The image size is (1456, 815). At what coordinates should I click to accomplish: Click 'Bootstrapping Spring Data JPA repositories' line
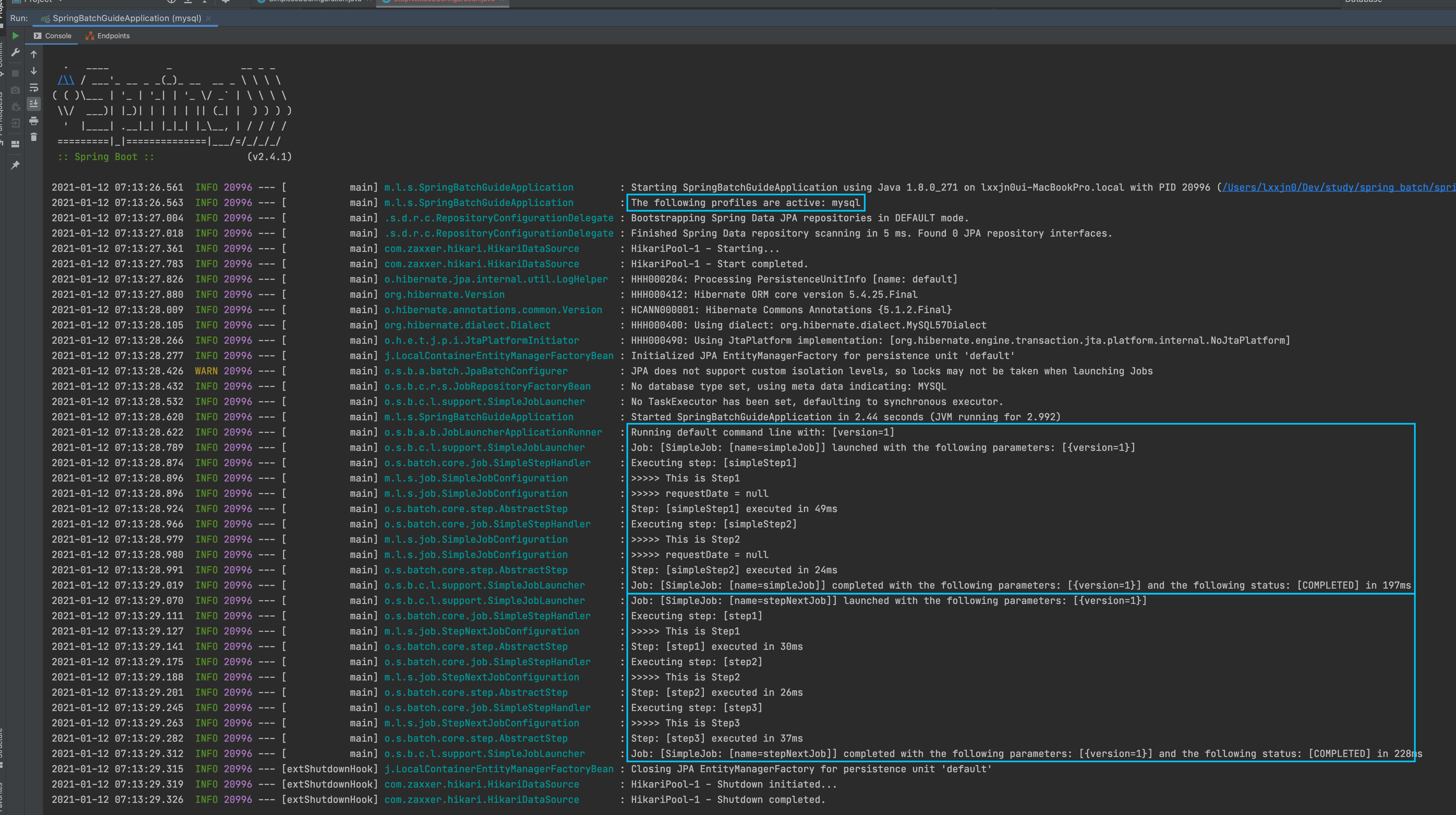point(800,218)
